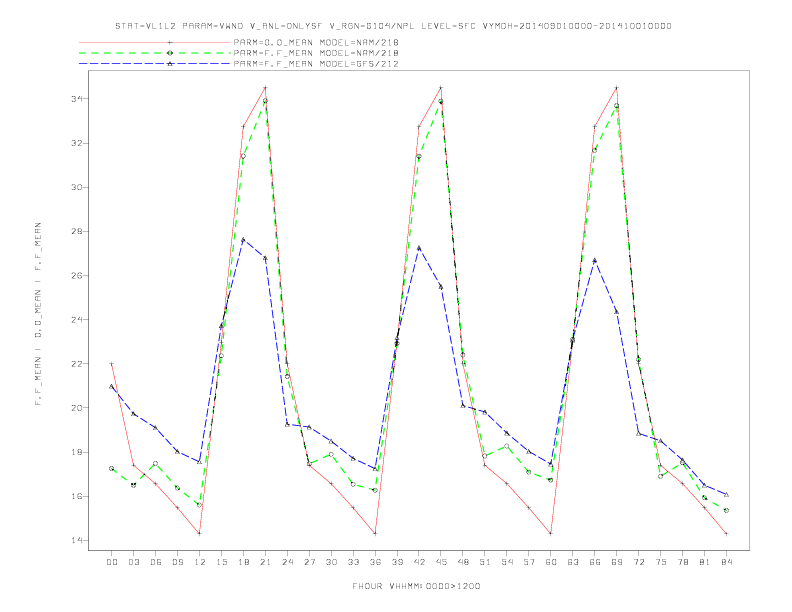The image size is (792, 612).
Task: Click forecast hour label 33 on x-axis
Action: click(353, 562)
